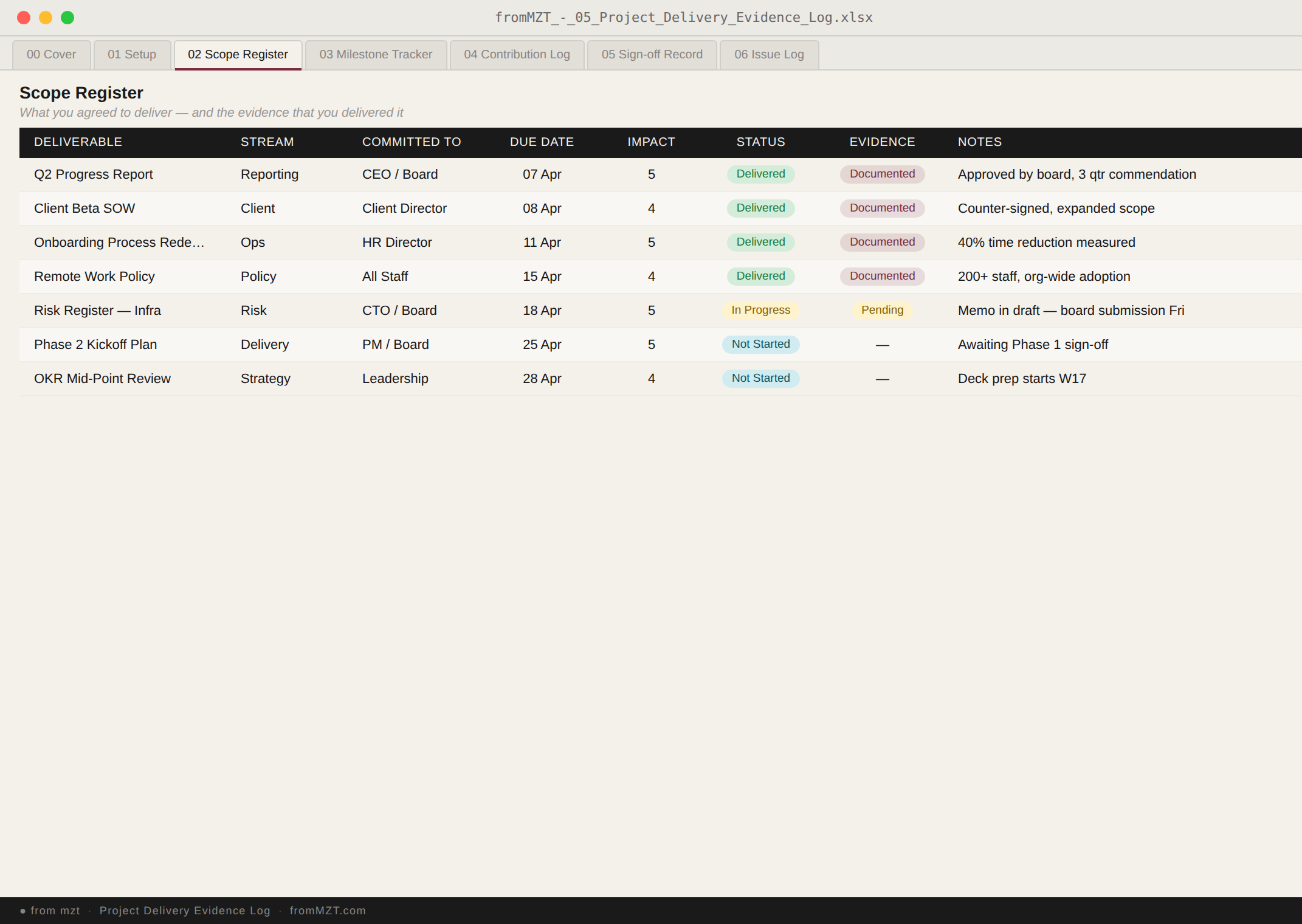Viewport: 1302px width, 924px height.
Task: Click the HR Director cell
Action: click(x=397, y=243)
